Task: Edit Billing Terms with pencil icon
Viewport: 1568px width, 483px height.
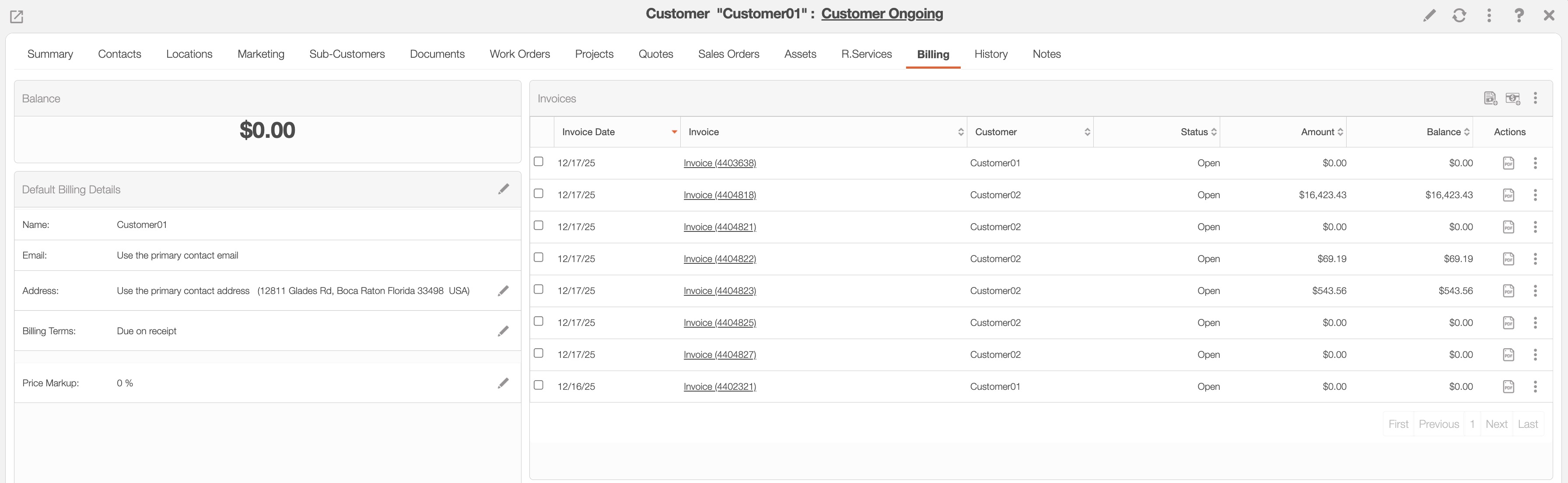Action: pyautogui.click(x=503, y=331)
